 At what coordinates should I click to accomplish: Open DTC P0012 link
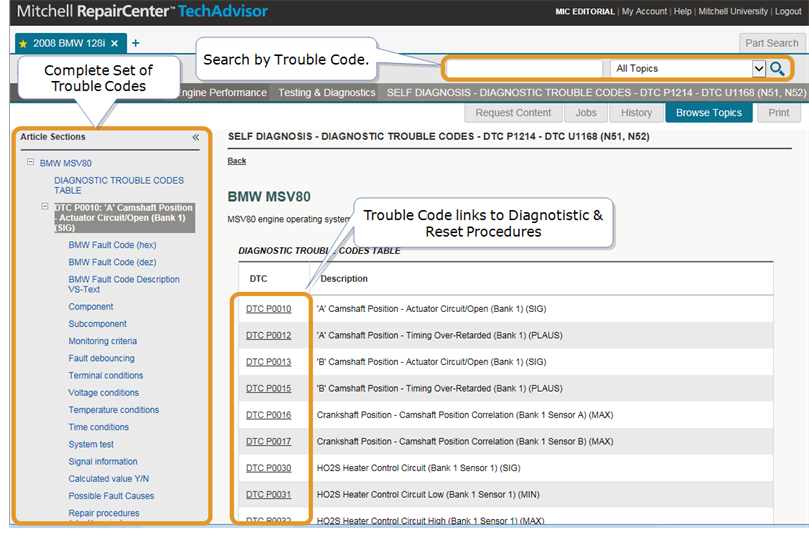268,335
